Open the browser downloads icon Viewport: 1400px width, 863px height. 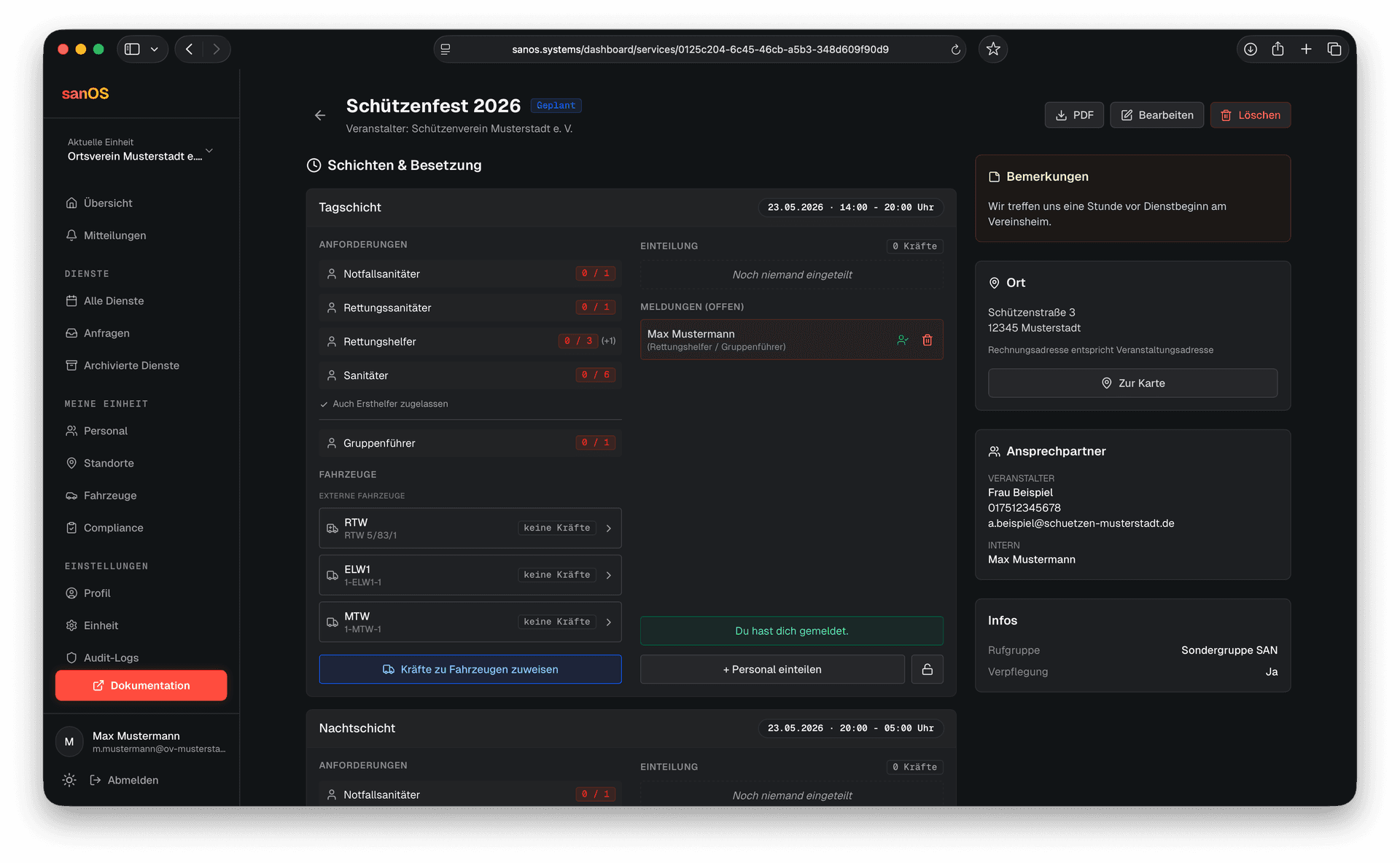pos(1251,49)
